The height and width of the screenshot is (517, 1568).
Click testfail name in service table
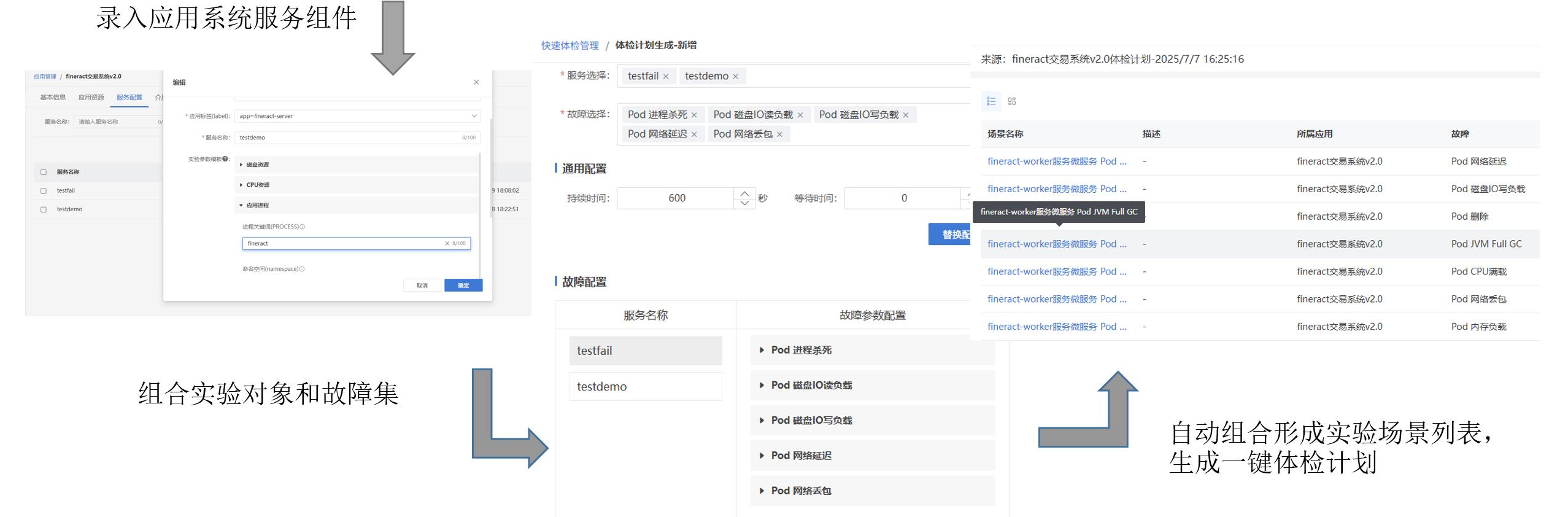pos(66,191)
